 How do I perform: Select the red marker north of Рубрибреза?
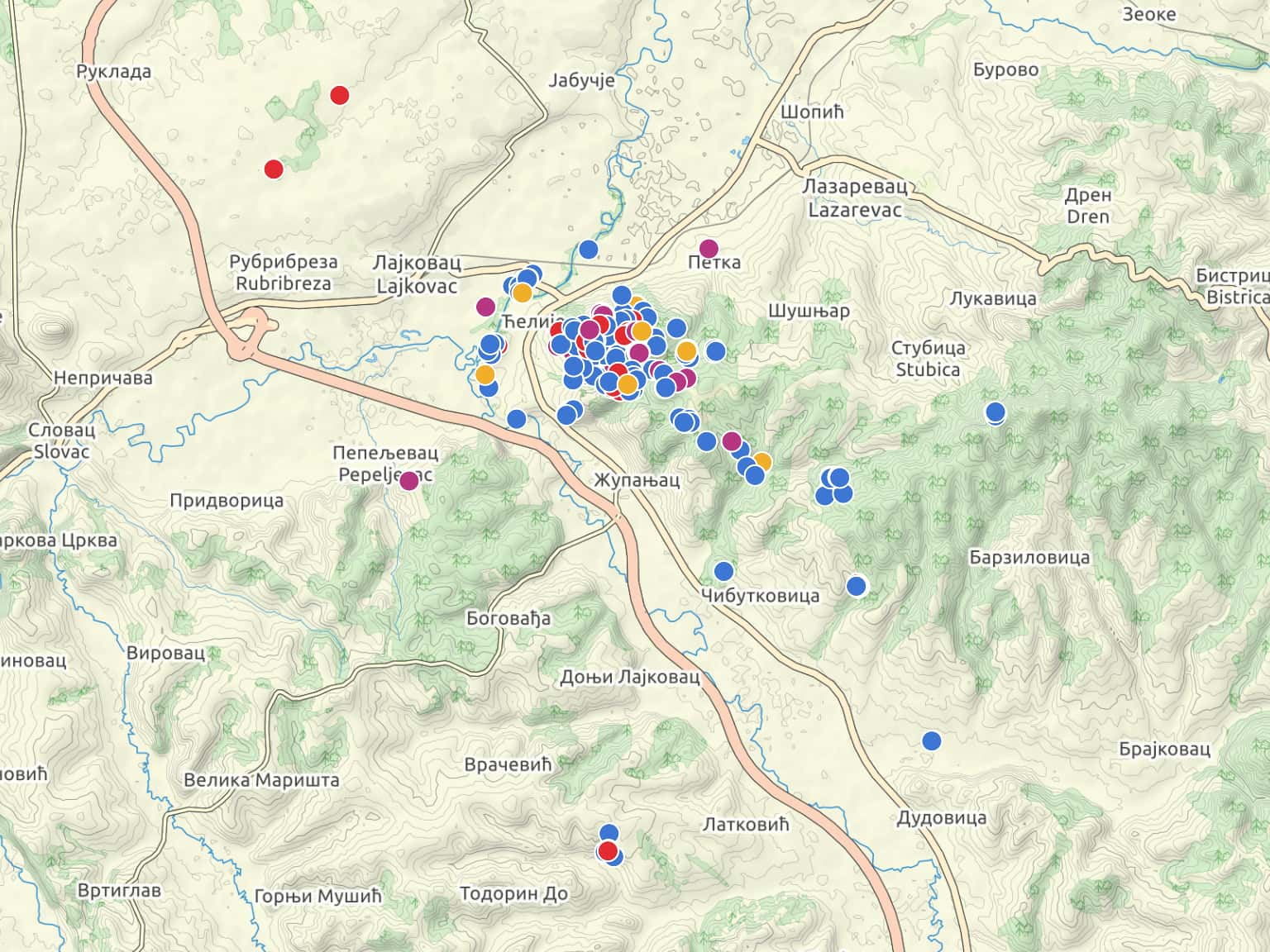[x=274, y=169]
